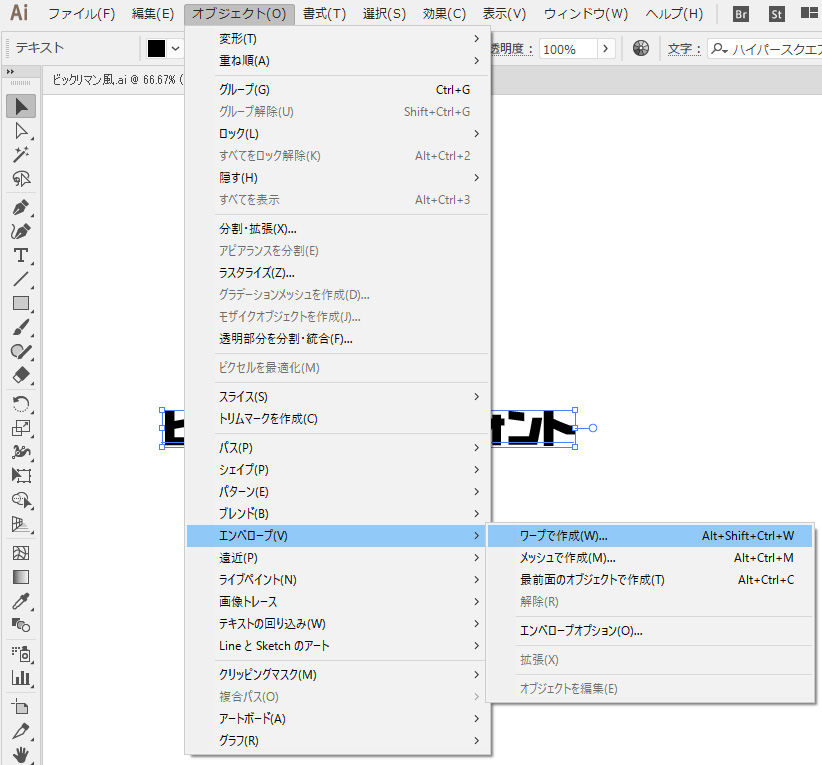
Task: Select the Pen tool
Action: pos(21,207)
